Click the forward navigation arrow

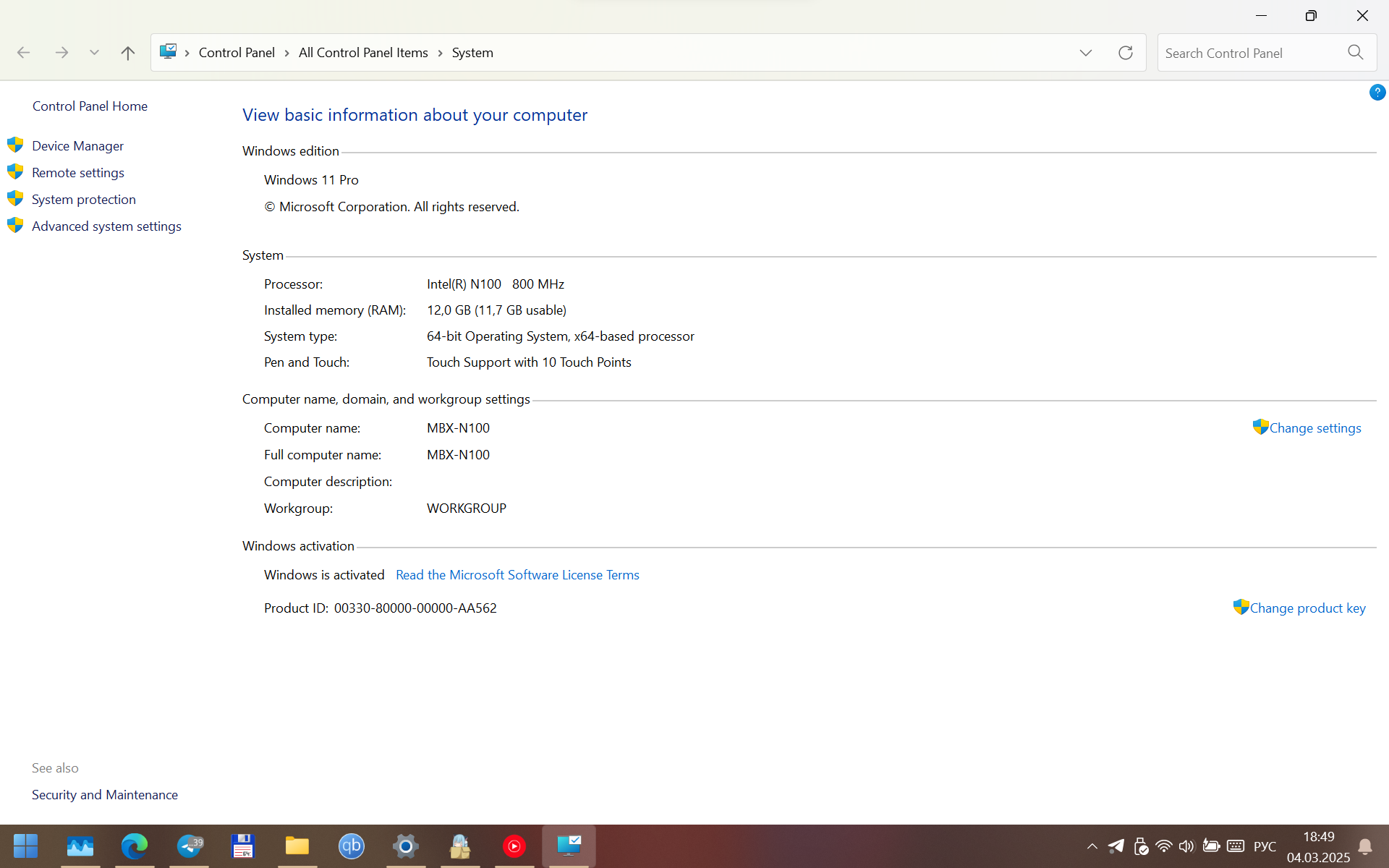(x=61, y=53)
